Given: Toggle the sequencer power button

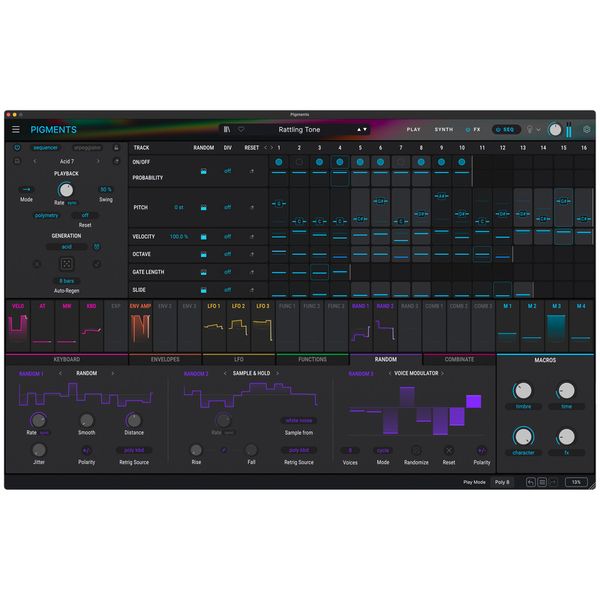Looking at the screenshot, I should pyautogui.click(x=17, y=147).
